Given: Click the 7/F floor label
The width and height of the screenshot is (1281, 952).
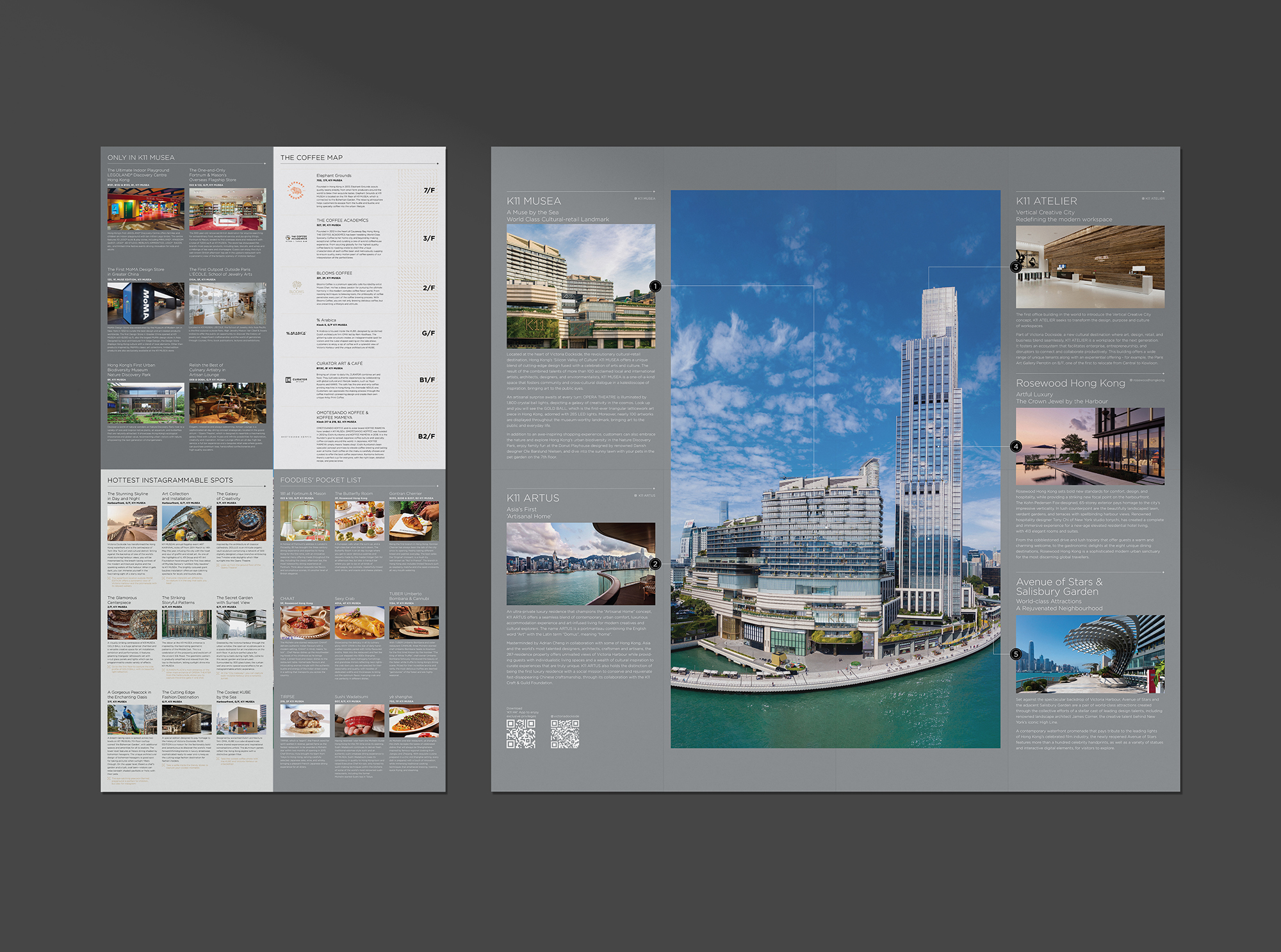Looking at the screenshot, I should coord(428,190).
